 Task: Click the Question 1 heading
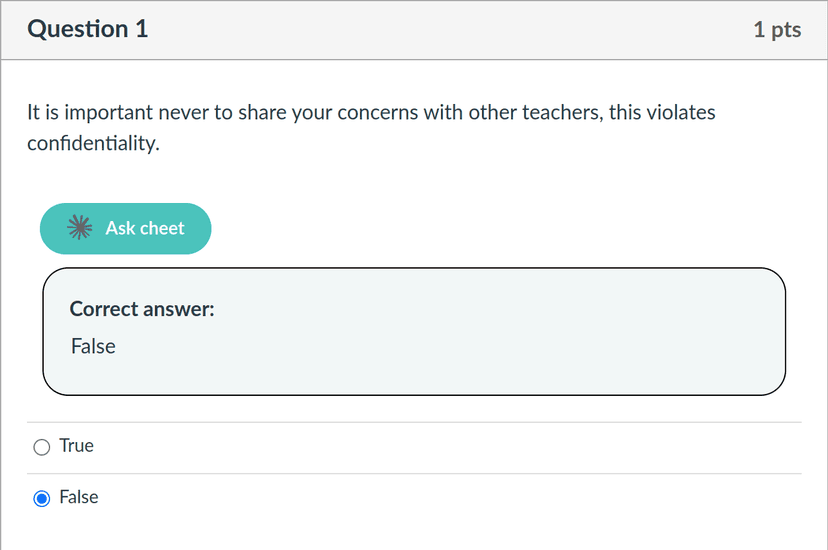tap(88, 29)
